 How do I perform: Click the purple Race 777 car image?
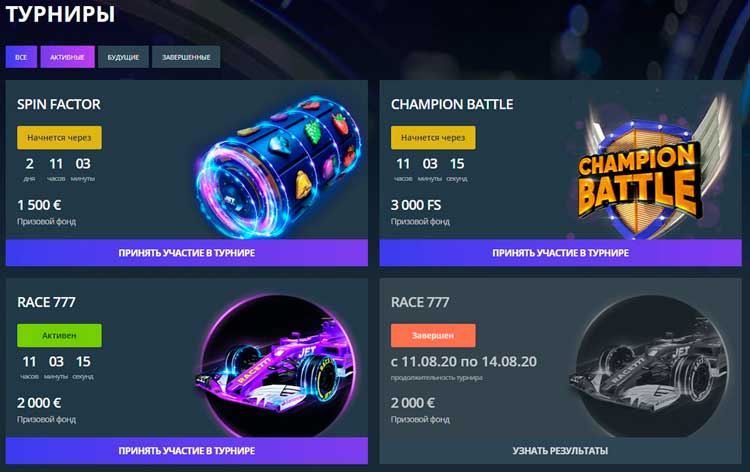tap(278, 365)
